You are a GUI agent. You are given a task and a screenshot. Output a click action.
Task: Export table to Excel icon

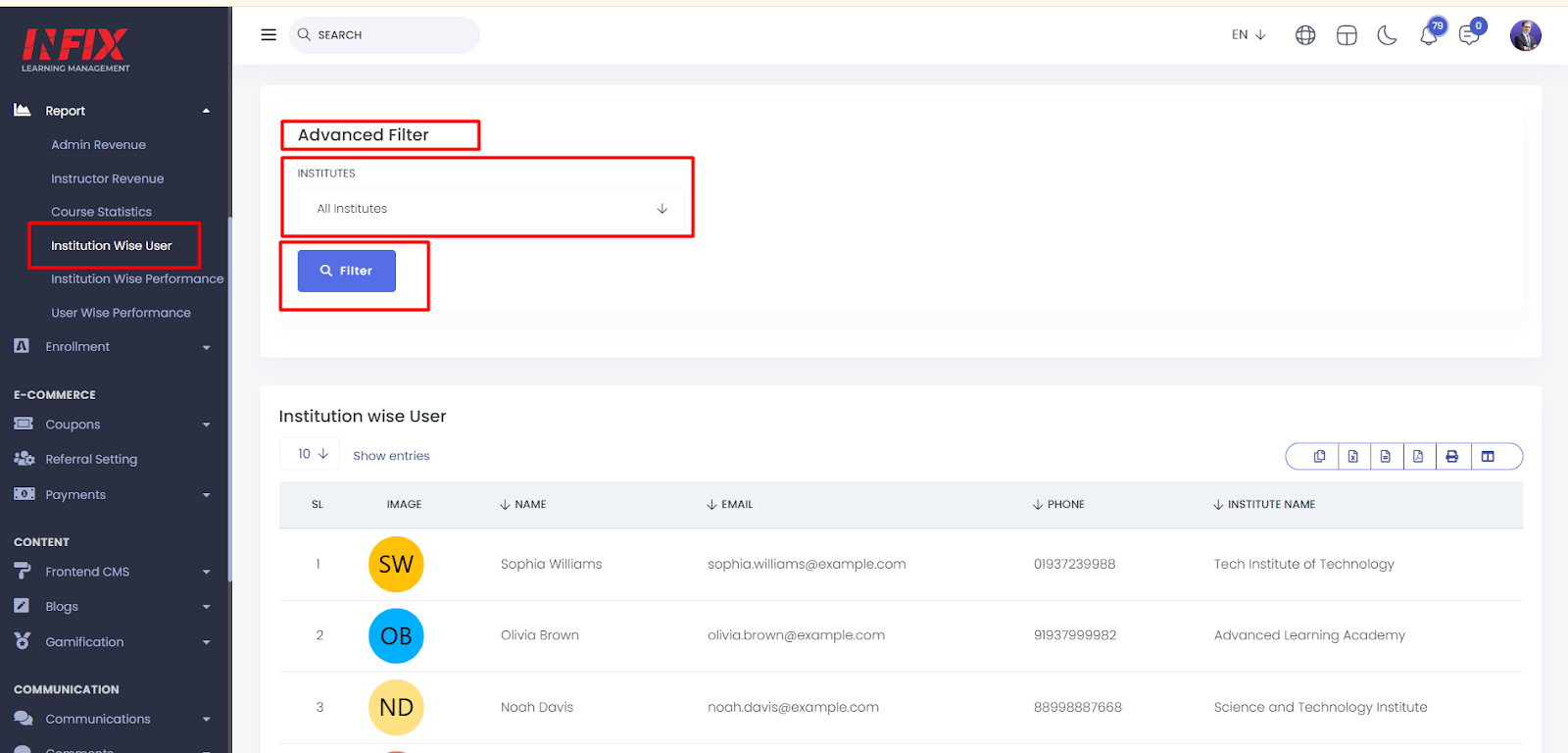coord(1352,456)
